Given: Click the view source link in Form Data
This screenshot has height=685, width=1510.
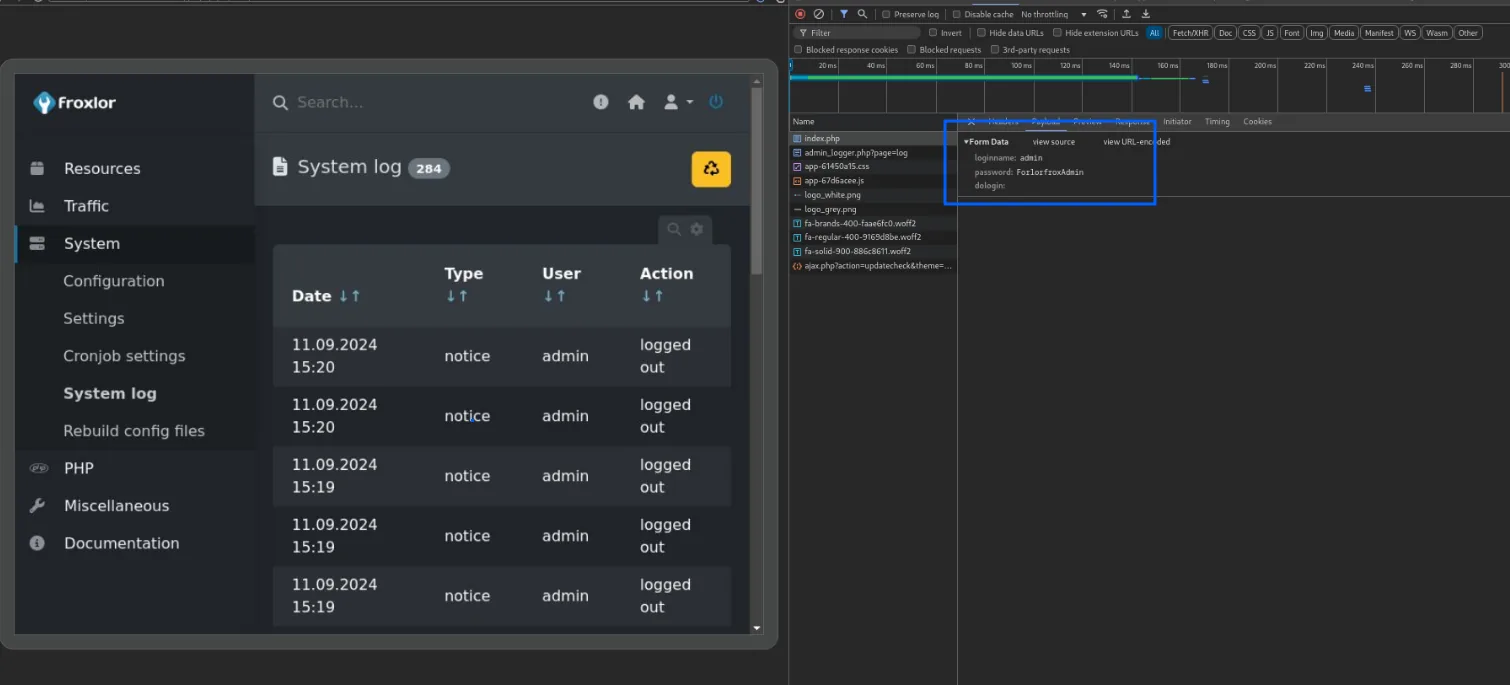Looking at the screenshot, I should pyautogui.click(x=1054, y=142).
